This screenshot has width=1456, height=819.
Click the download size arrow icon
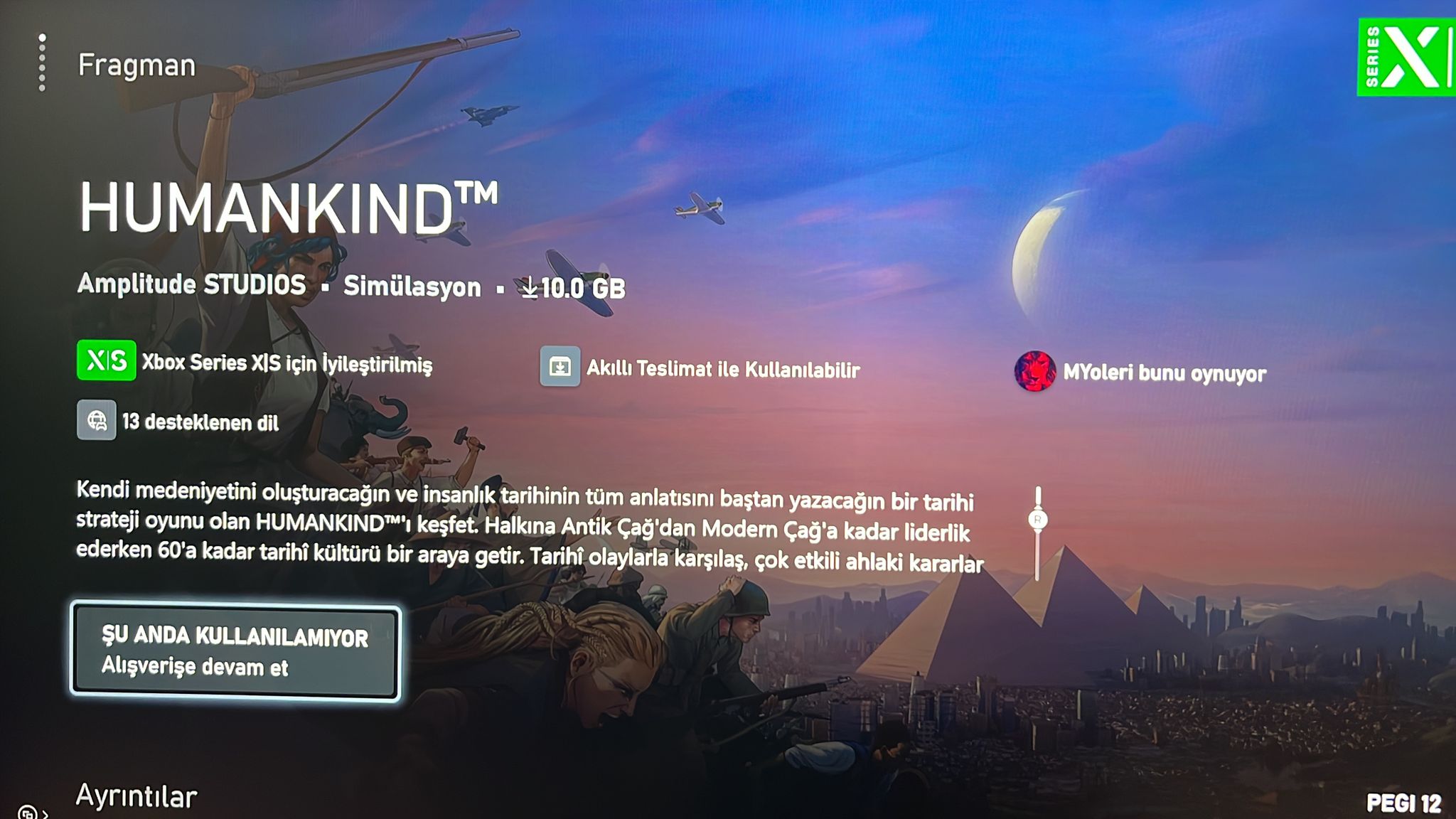coord(529,287)
